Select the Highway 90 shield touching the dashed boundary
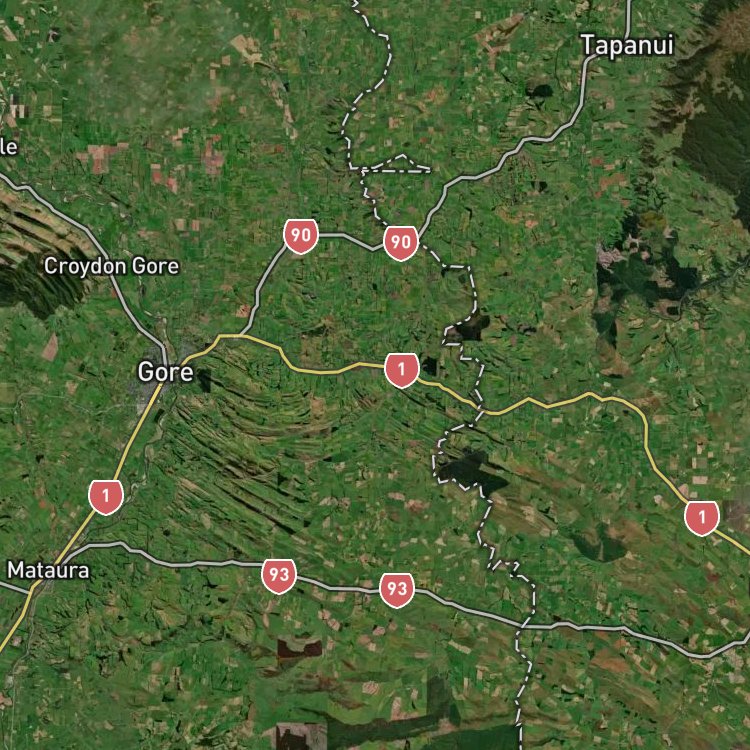This screenshot has width=750, height=750. (401, 243)
